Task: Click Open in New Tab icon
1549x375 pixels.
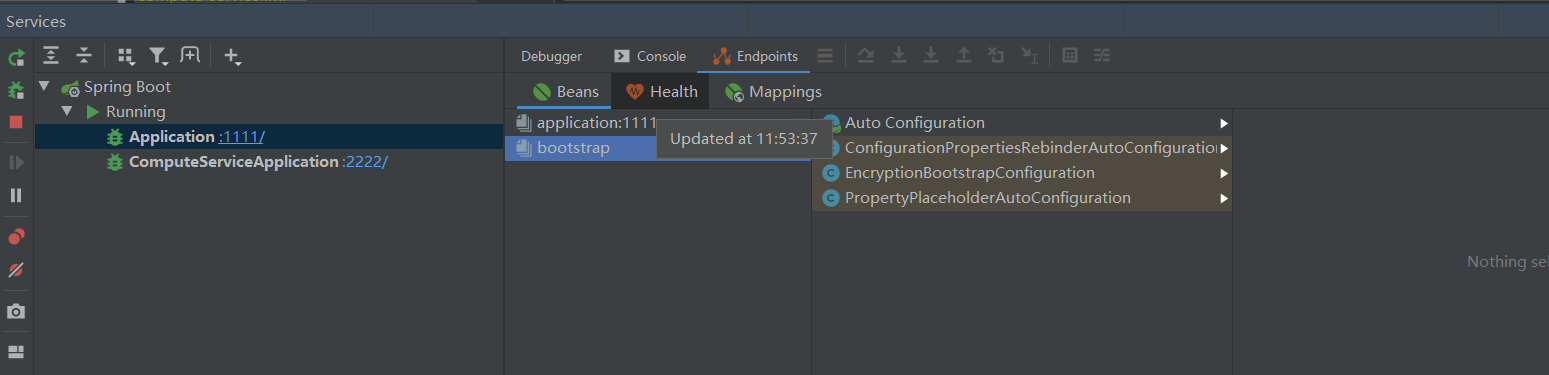Action: click(190, 56)
